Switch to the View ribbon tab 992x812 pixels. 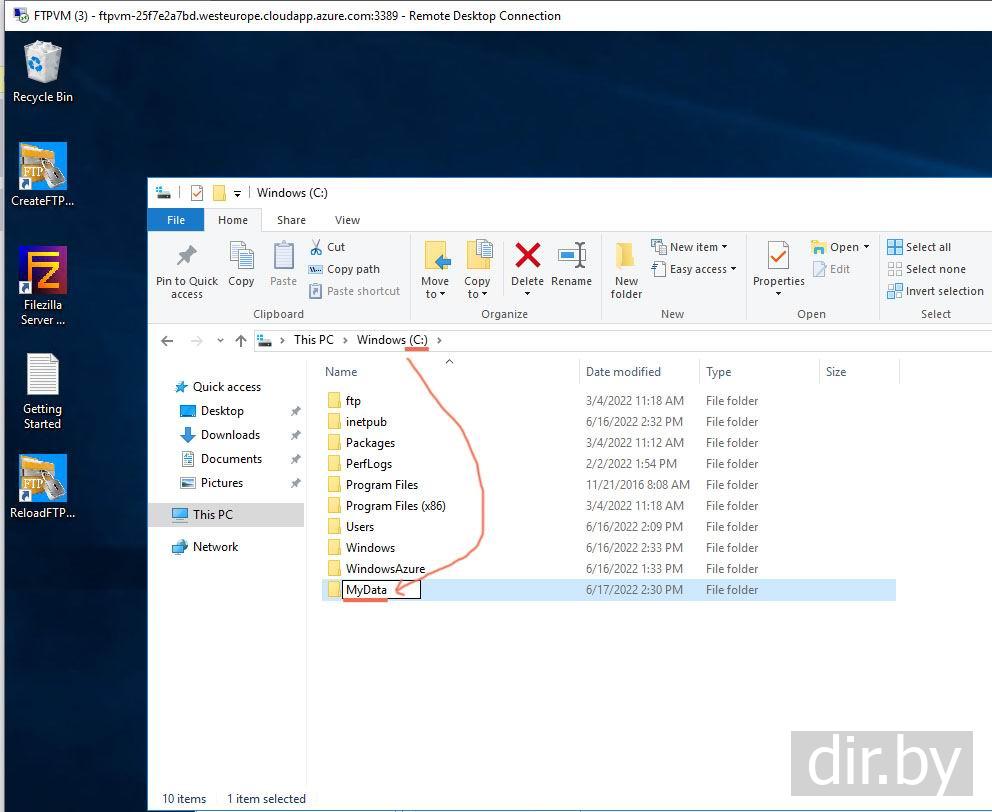coord(347,220)
